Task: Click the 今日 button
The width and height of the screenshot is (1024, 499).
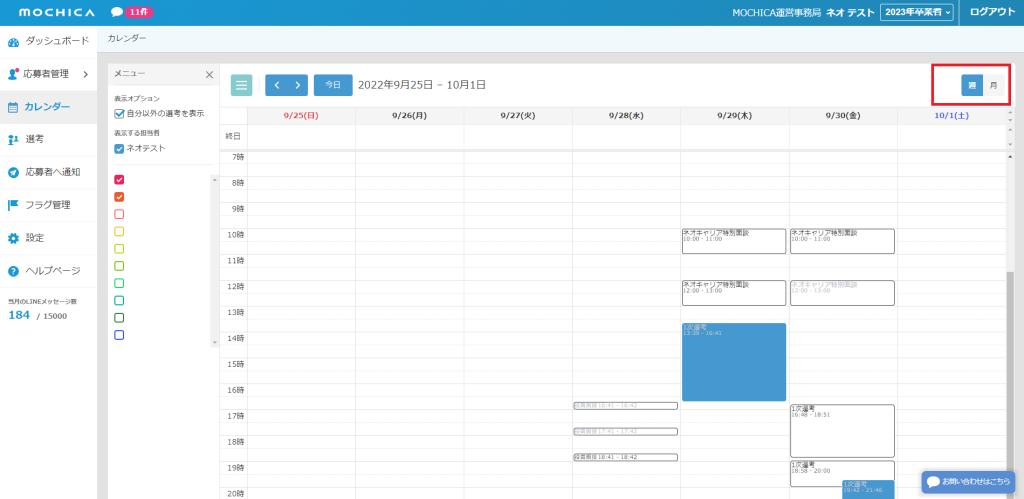Action: [x=333, y=85]
